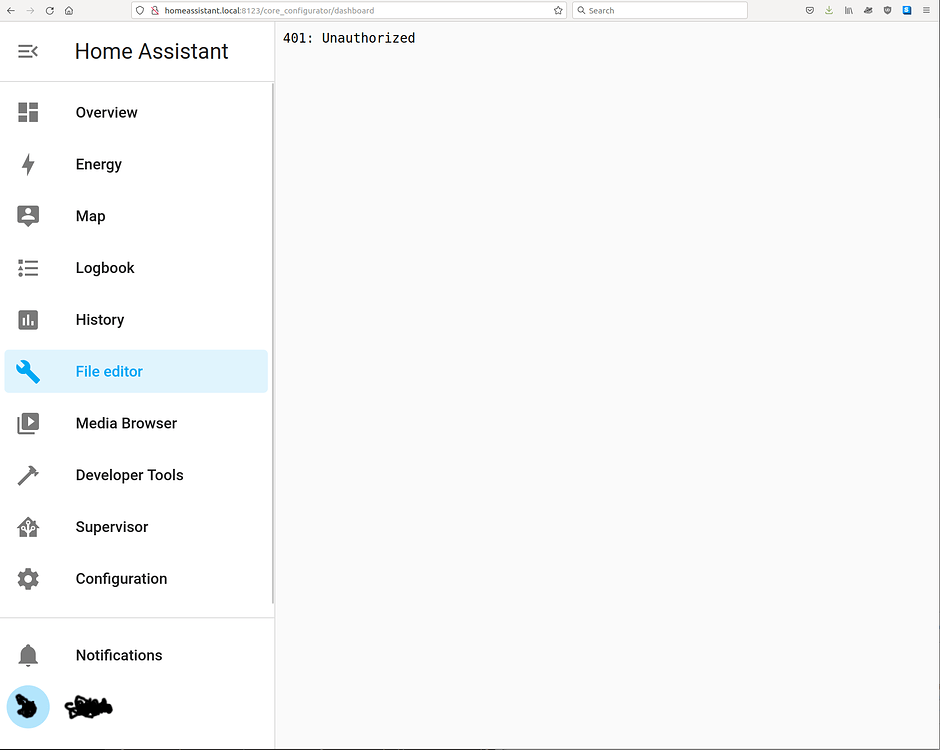Image resolution: width=940 pixels, height=750 pixels.
Task: Collapse the sidebar with the menu toggle
Action: click(27, 51)
